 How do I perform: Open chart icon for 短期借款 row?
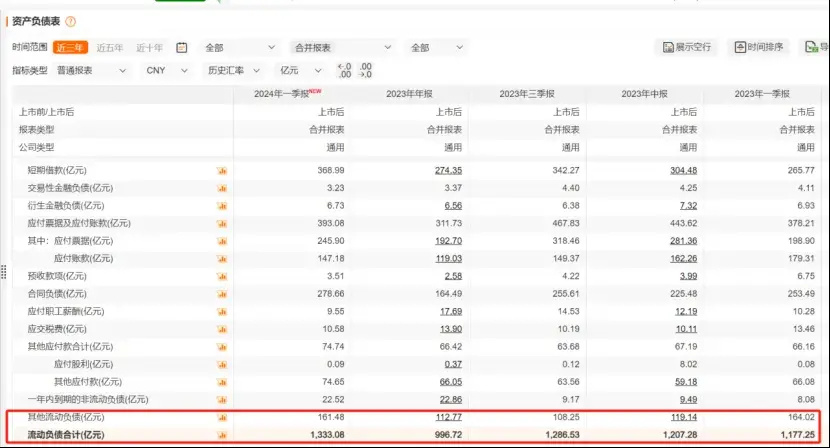222,171
